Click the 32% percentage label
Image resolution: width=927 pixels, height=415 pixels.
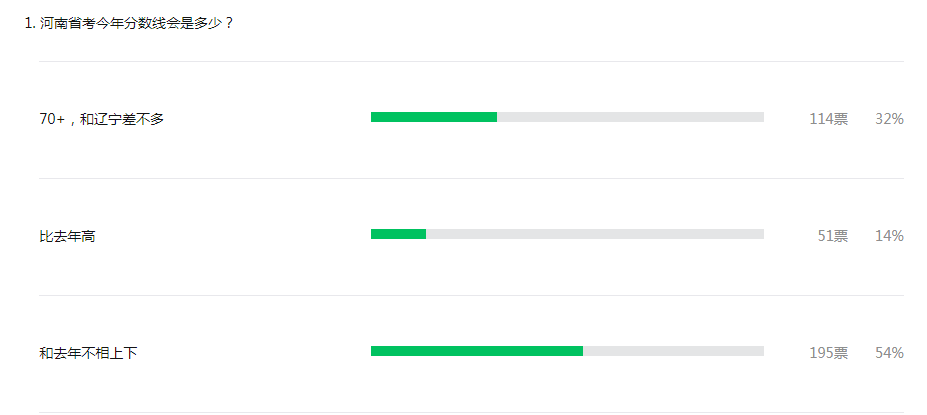(x=889, y=119)
